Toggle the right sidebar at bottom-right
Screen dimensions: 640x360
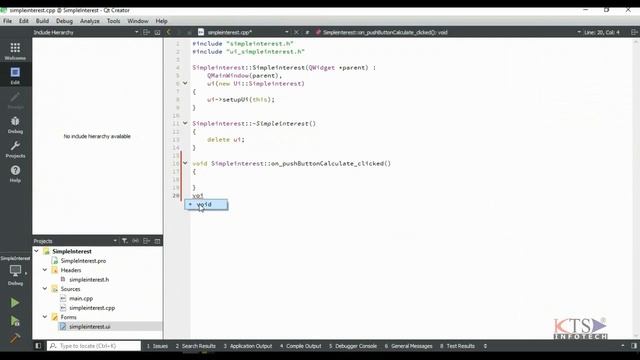pyautogui.click(x=634, y=346)
